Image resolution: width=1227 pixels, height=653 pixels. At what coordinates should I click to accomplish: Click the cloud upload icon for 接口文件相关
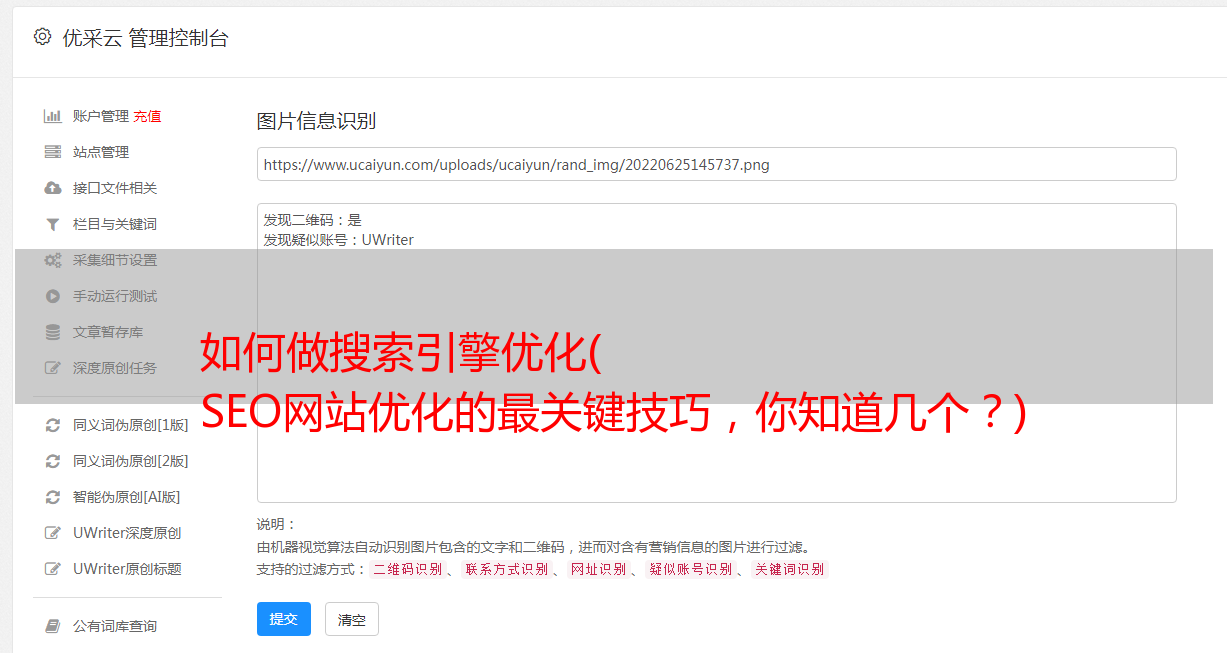click(53, 188)
